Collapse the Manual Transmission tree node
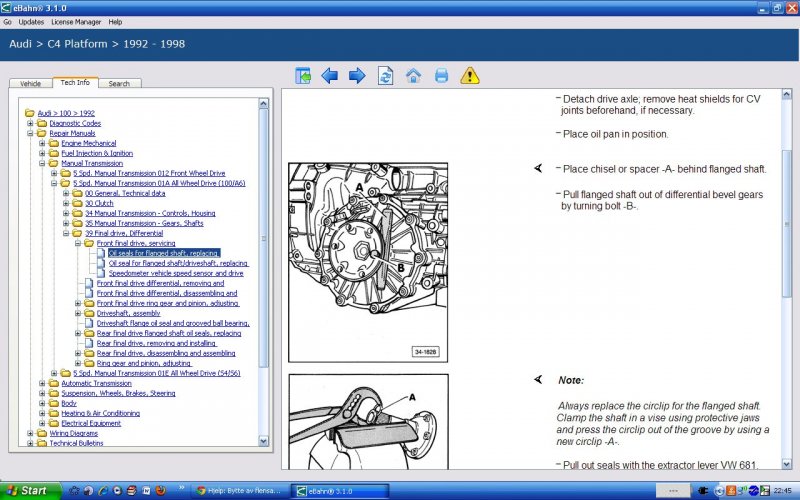Screen dimensions: 800x500 pos(42,163)
